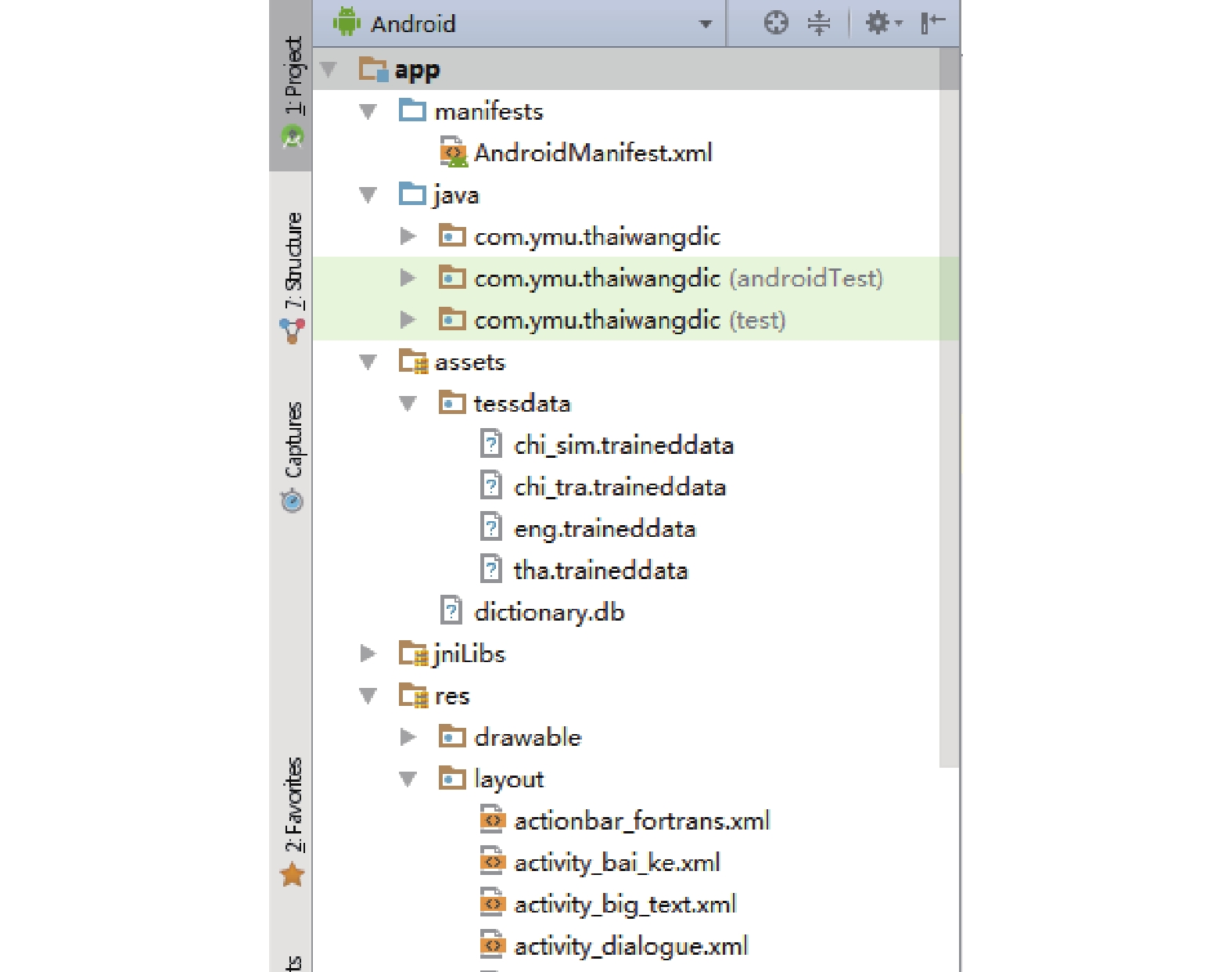Click the app module icon
This screenshot has height=972, width=1232.
click(373, 69)
